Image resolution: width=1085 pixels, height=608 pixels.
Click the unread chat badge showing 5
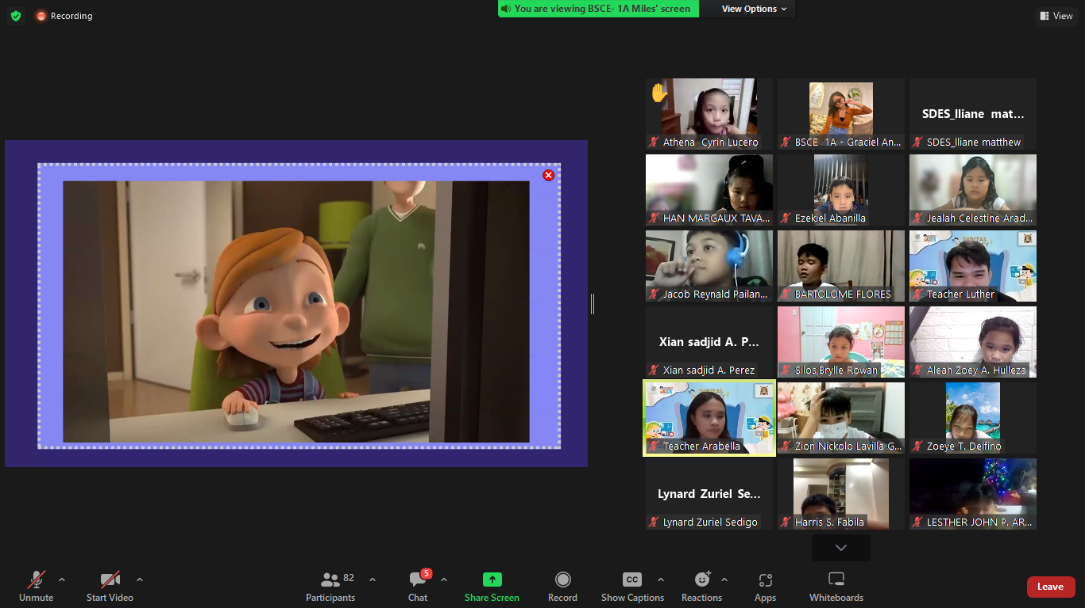(426, 573)
